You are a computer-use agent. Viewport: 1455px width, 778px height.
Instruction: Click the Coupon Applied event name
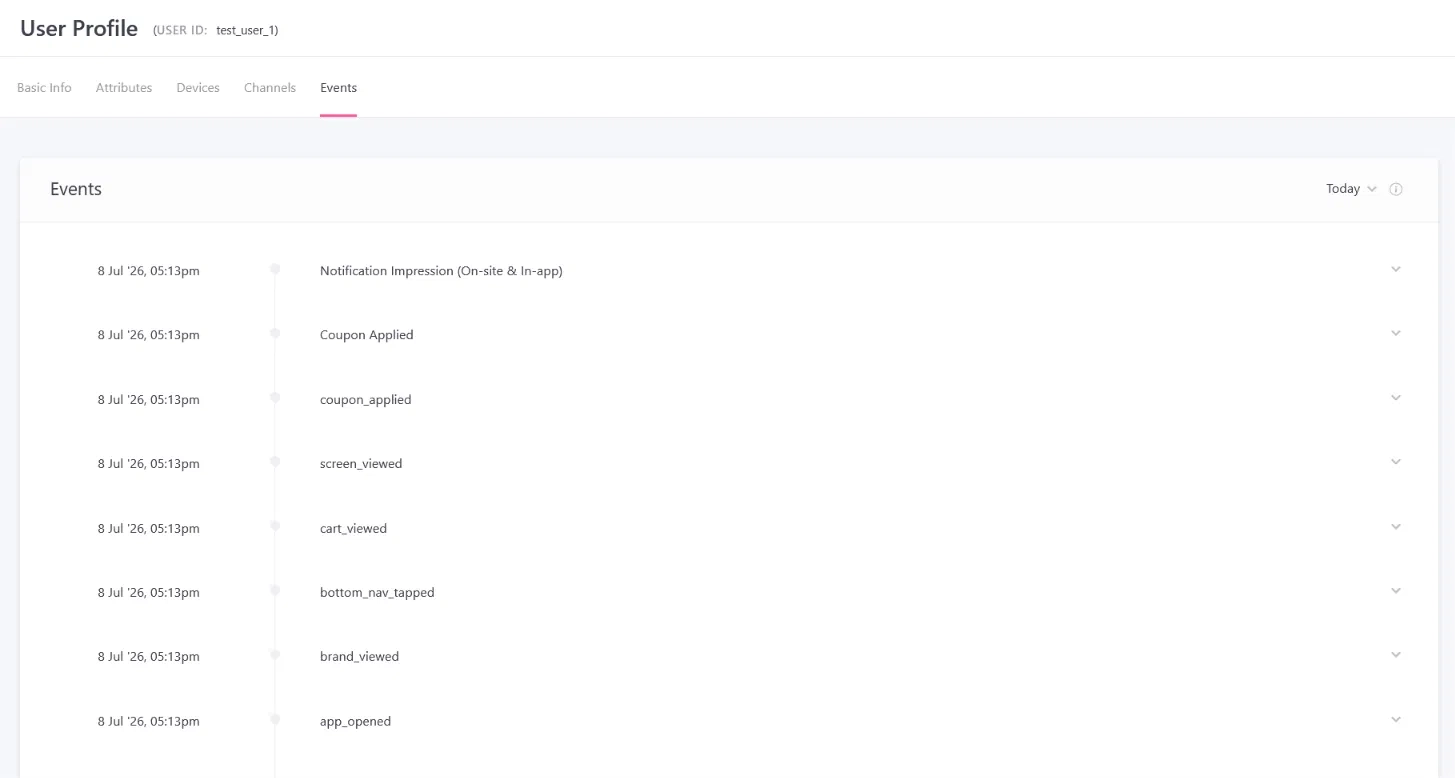366,335
